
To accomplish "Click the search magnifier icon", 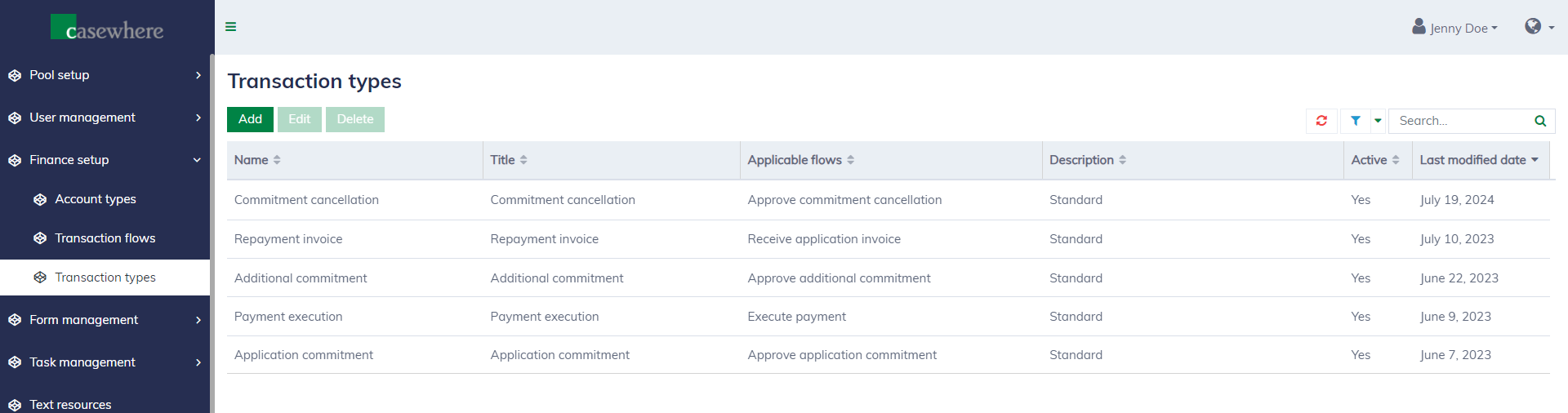I will point(1540,121).
